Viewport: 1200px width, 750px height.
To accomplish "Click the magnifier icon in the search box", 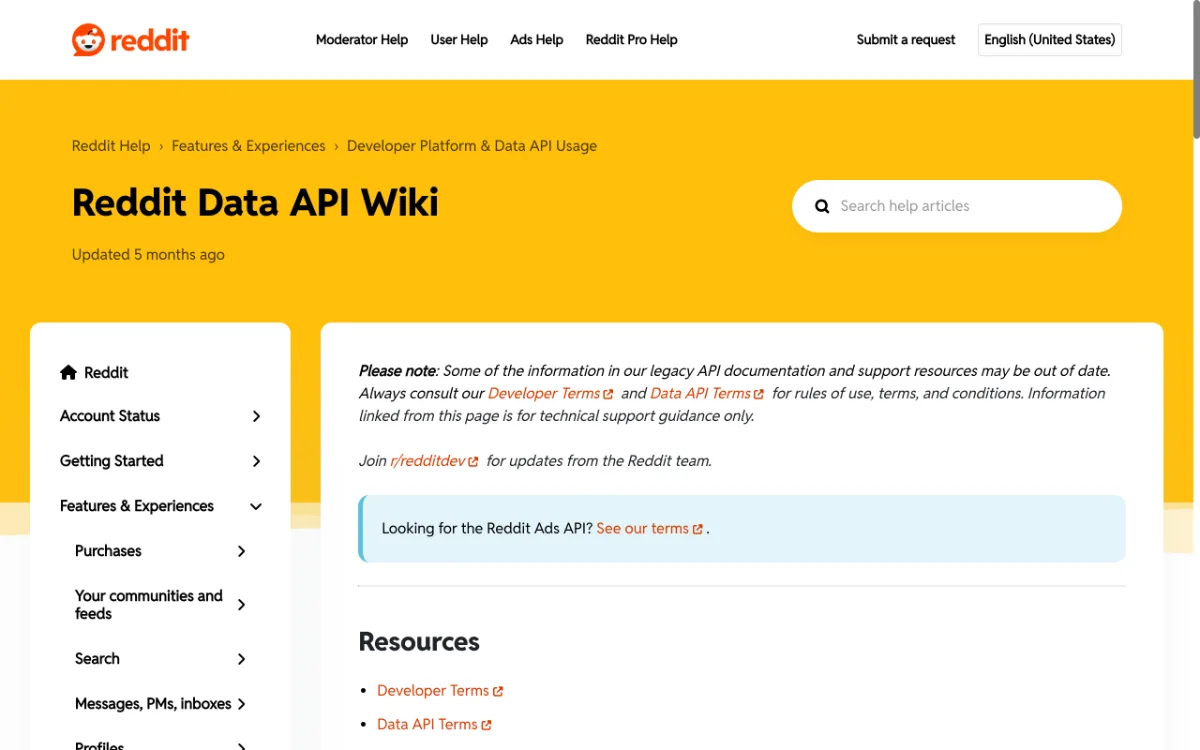I will click(822, 206).
